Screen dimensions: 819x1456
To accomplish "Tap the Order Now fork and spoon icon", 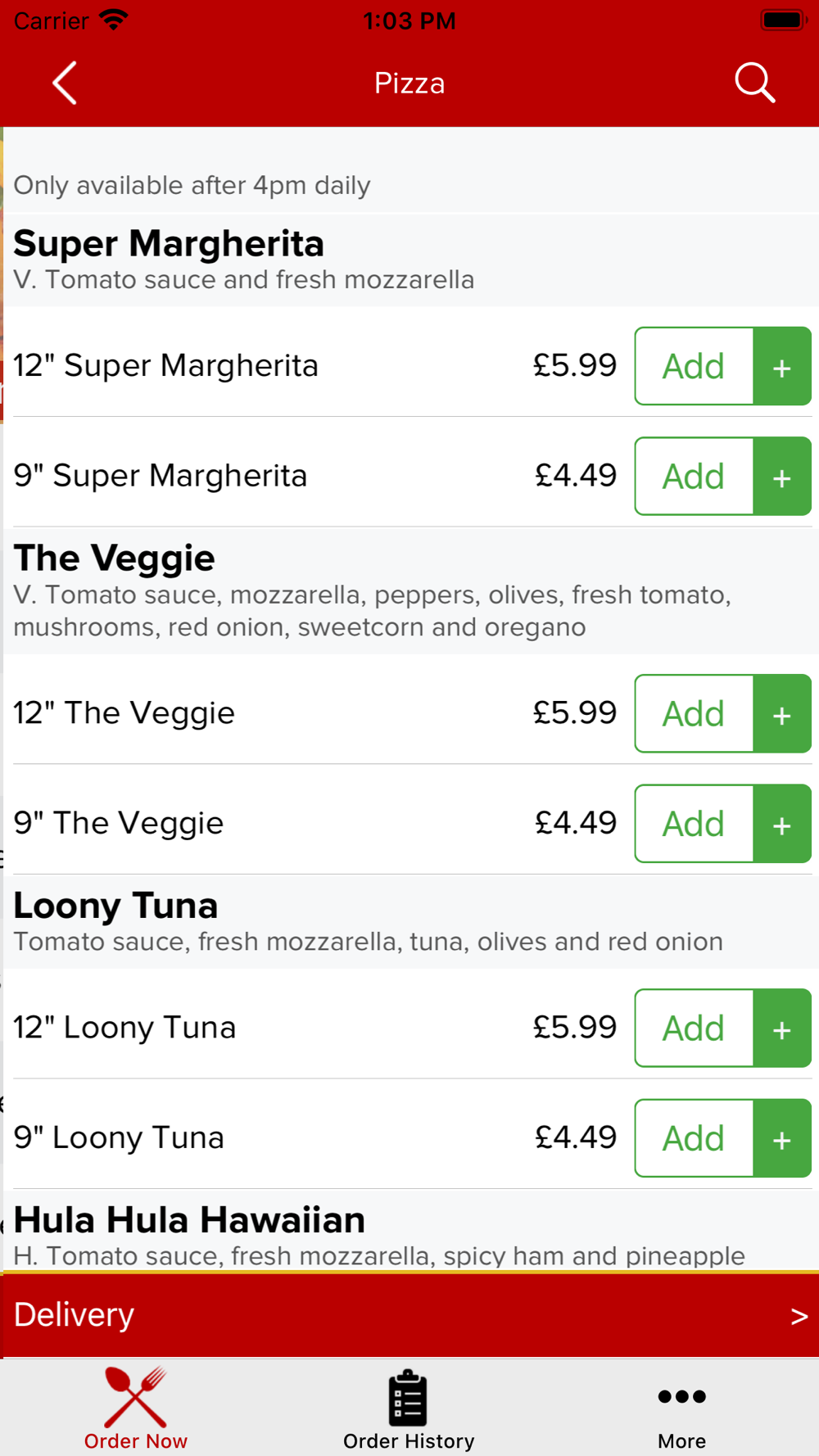I will pos(136,1397).
